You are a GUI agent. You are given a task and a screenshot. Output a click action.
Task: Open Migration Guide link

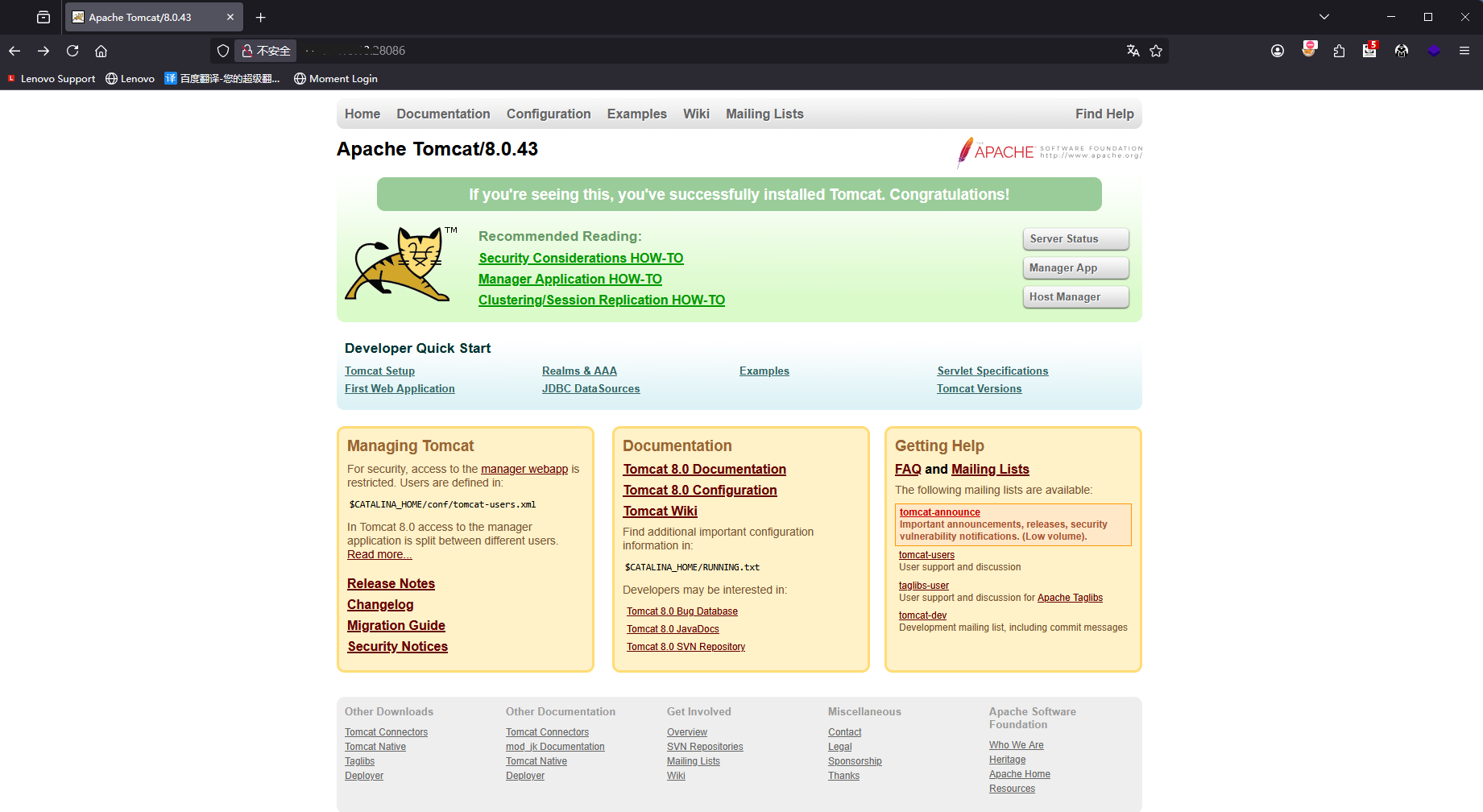tap(396, 625)
